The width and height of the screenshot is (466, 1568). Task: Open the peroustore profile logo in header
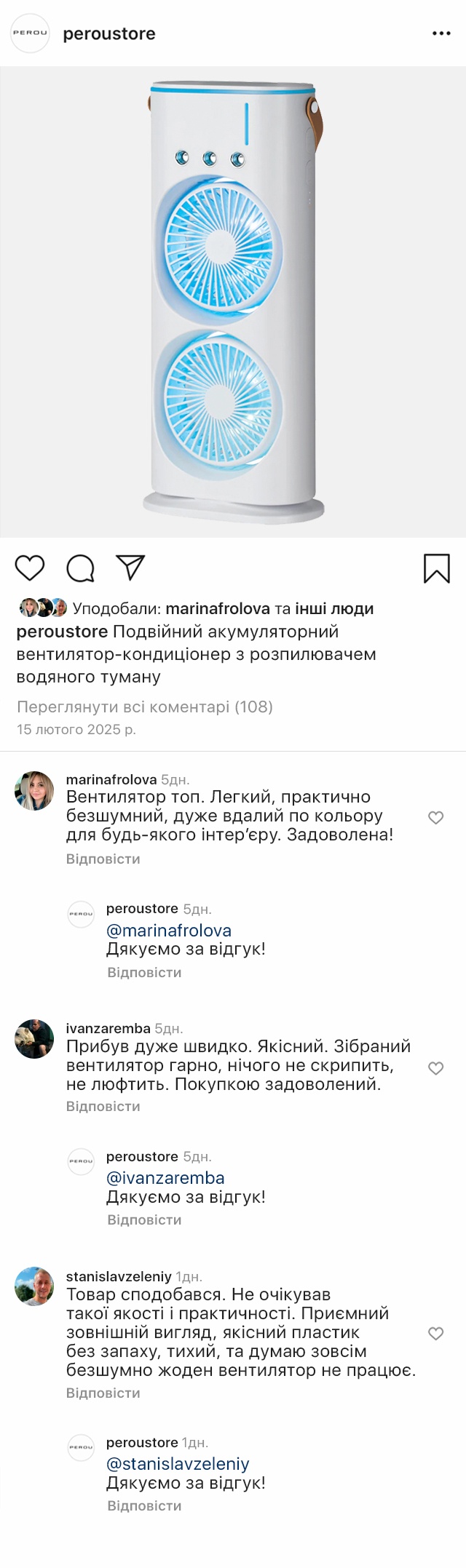click(x=30, y=33)
